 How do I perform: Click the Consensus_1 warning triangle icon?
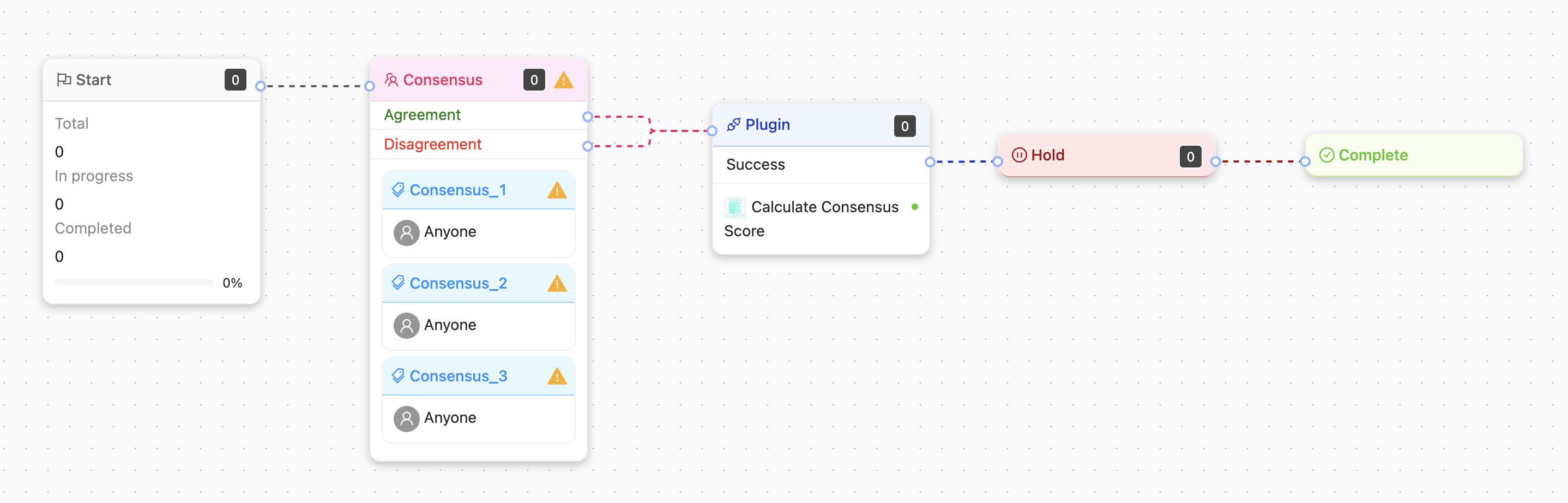pos(556,190)
